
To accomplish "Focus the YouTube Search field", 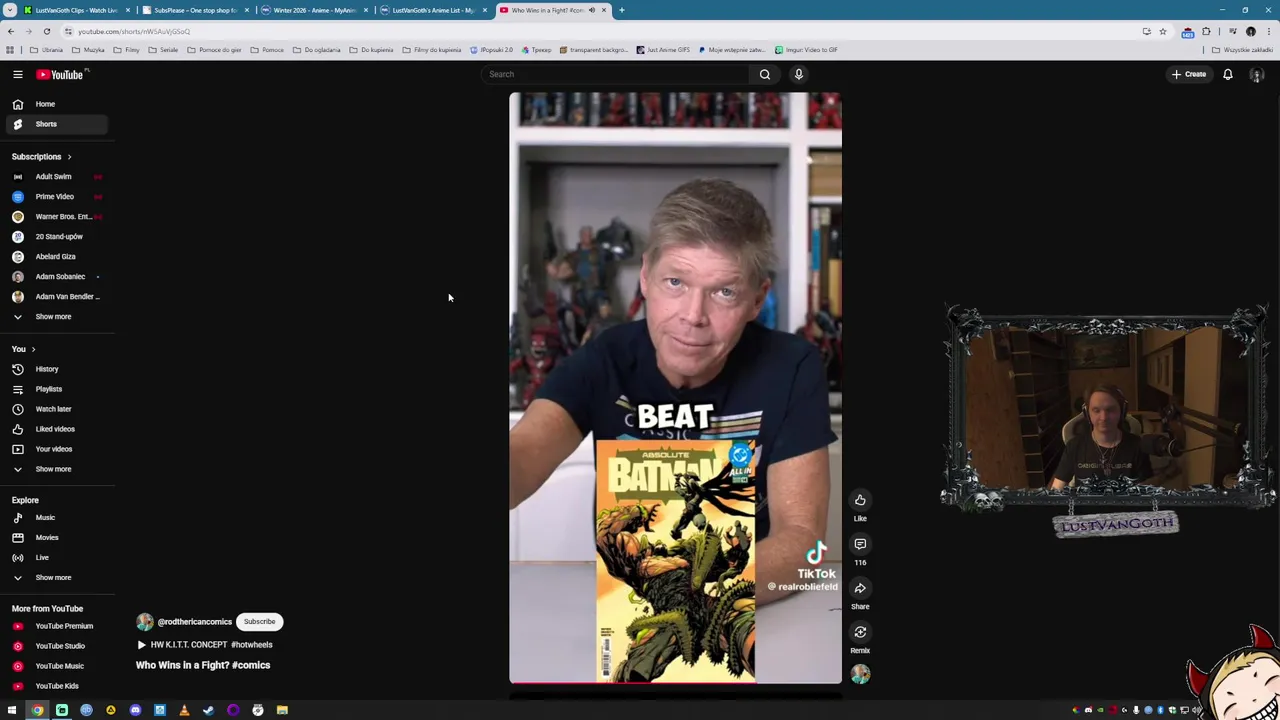I will [615, 74].
